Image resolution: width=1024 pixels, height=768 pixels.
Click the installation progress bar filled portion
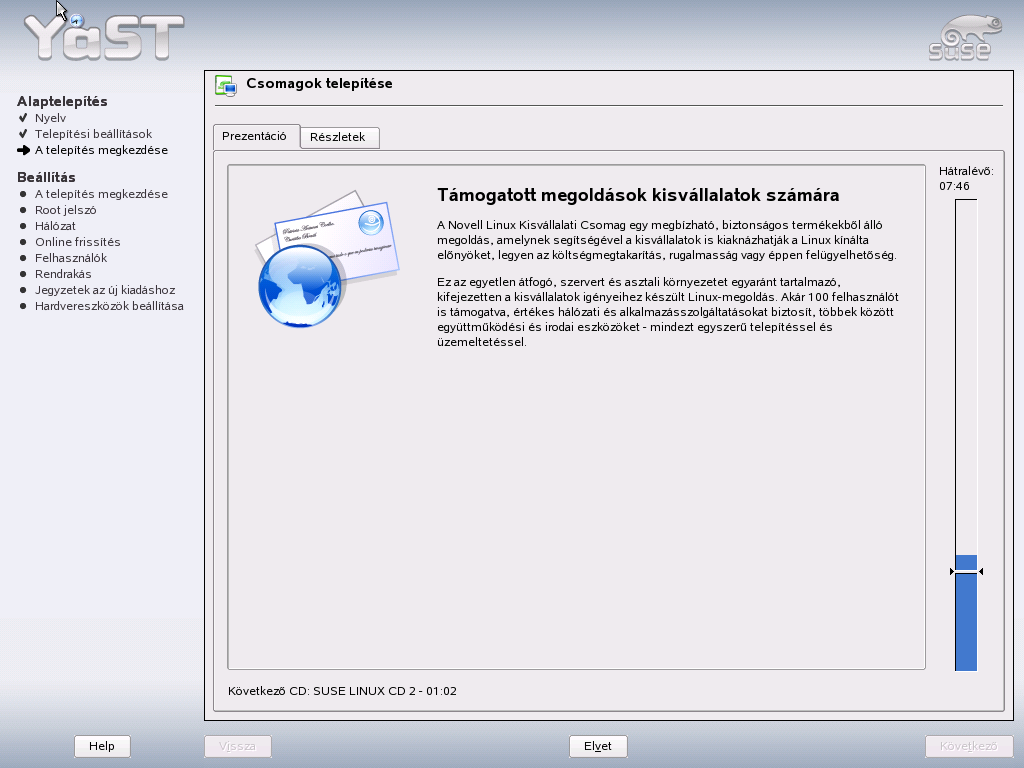(x=966, y=613)
